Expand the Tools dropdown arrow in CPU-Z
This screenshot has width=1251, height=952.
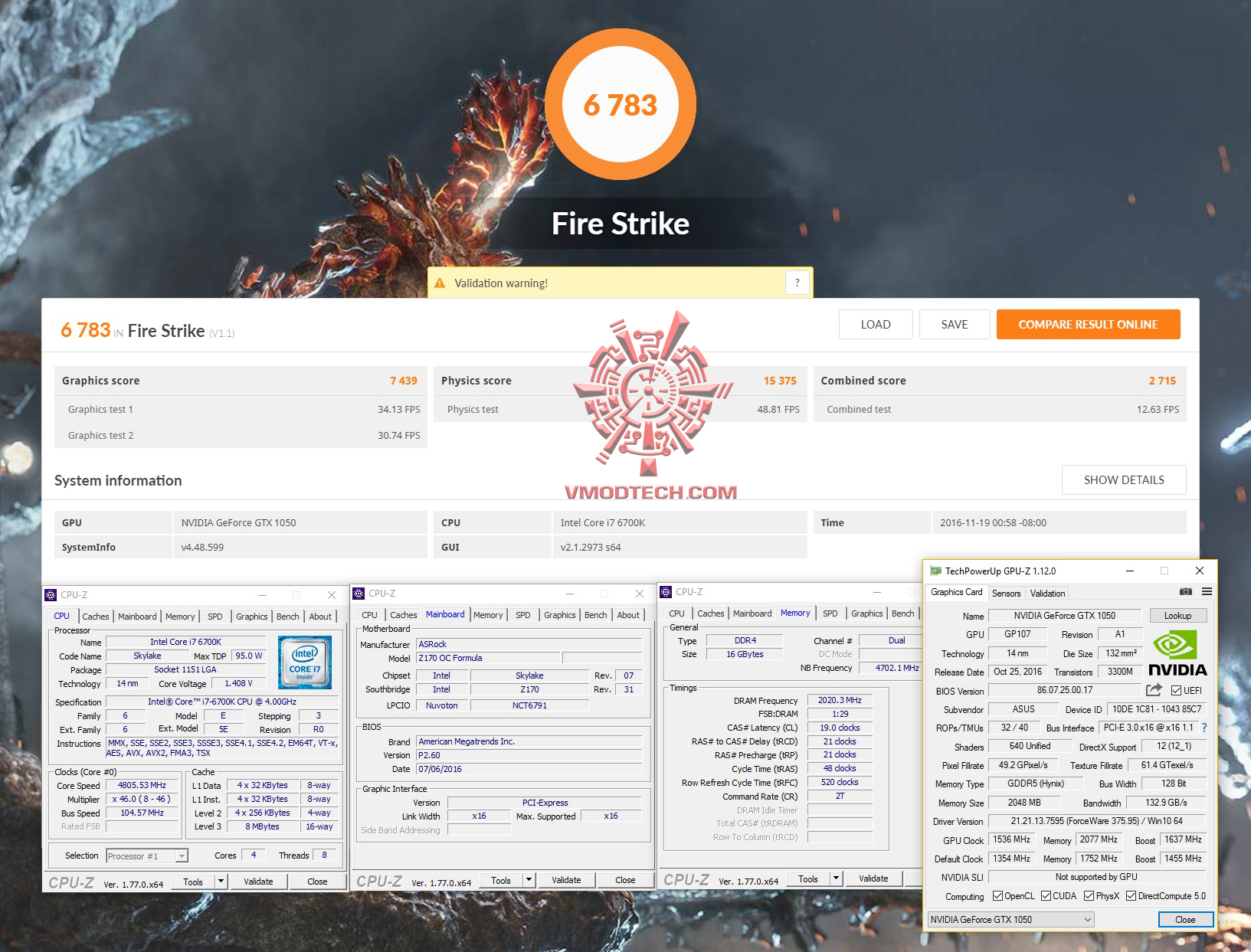[x=221, y=881]
